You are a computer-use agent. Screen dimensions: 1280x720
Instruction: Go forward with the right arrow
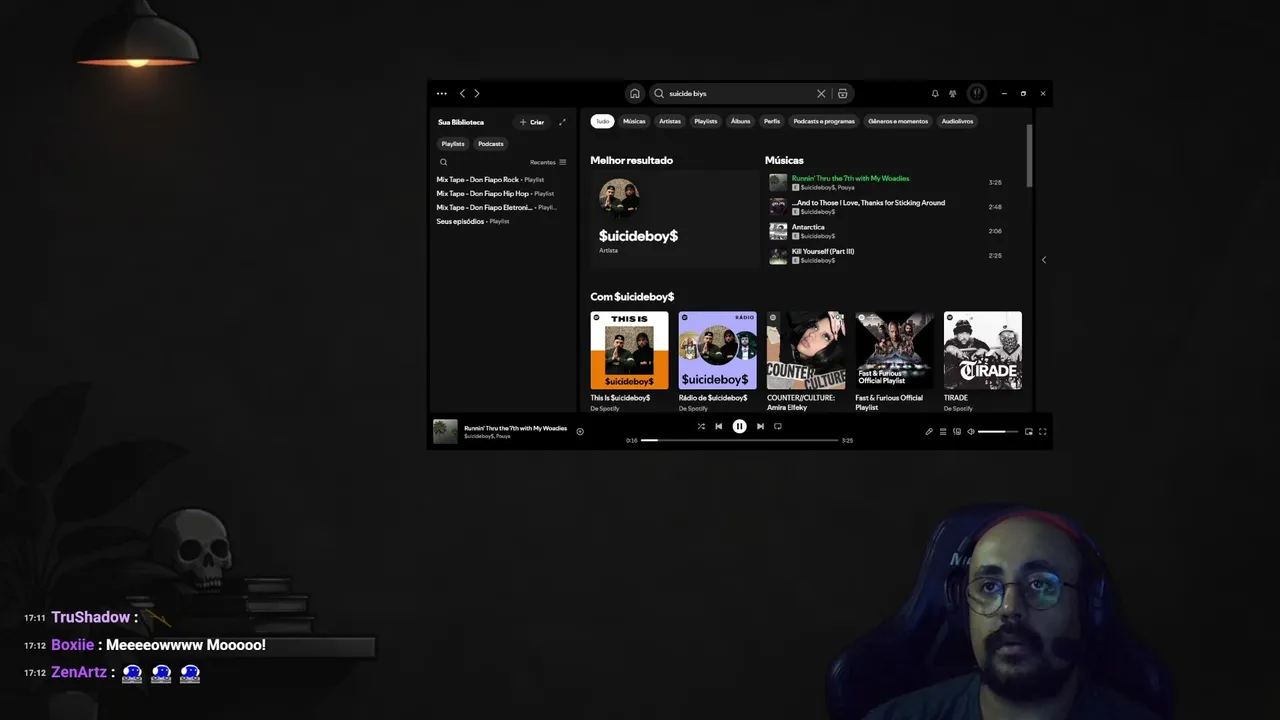point(477,93)
